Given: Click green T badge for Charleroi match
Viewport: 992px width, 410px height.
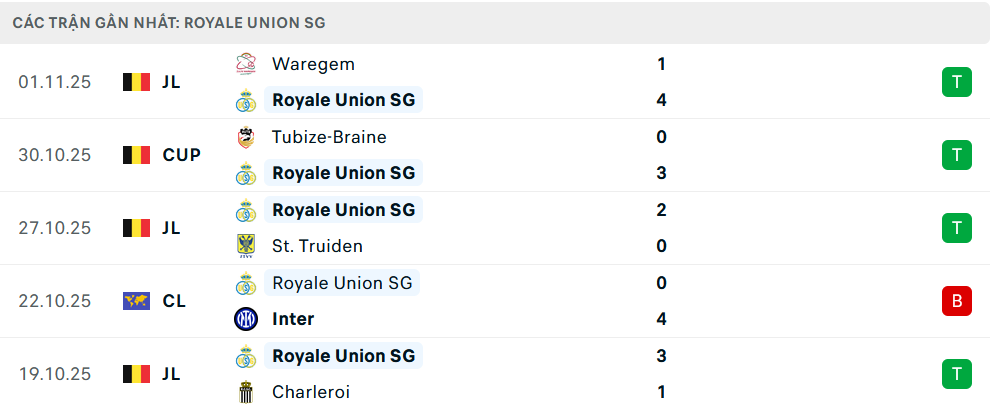Looking at the screenshot, I should click(x=957, y=374).
